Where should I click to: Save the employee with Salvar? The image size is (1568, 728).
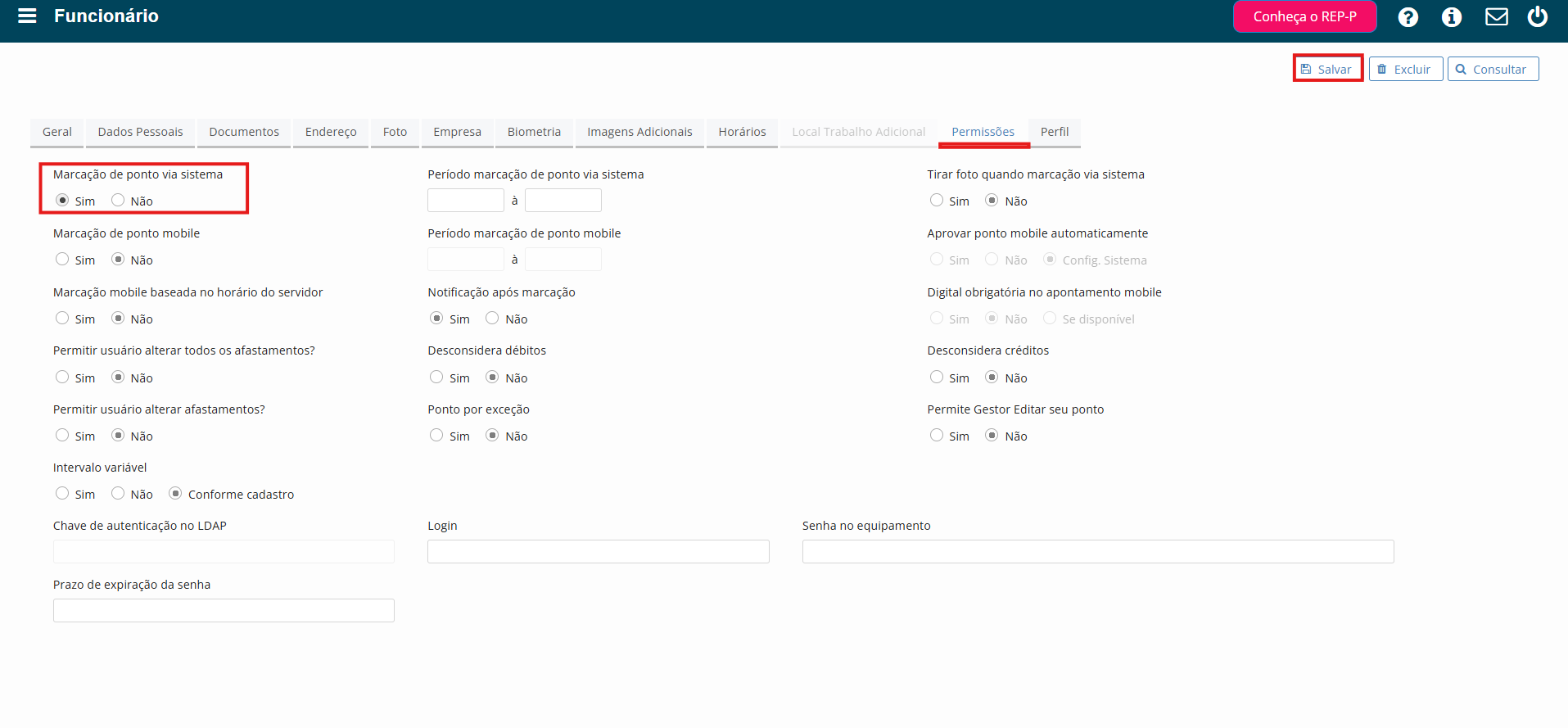tap(1327, 69)
